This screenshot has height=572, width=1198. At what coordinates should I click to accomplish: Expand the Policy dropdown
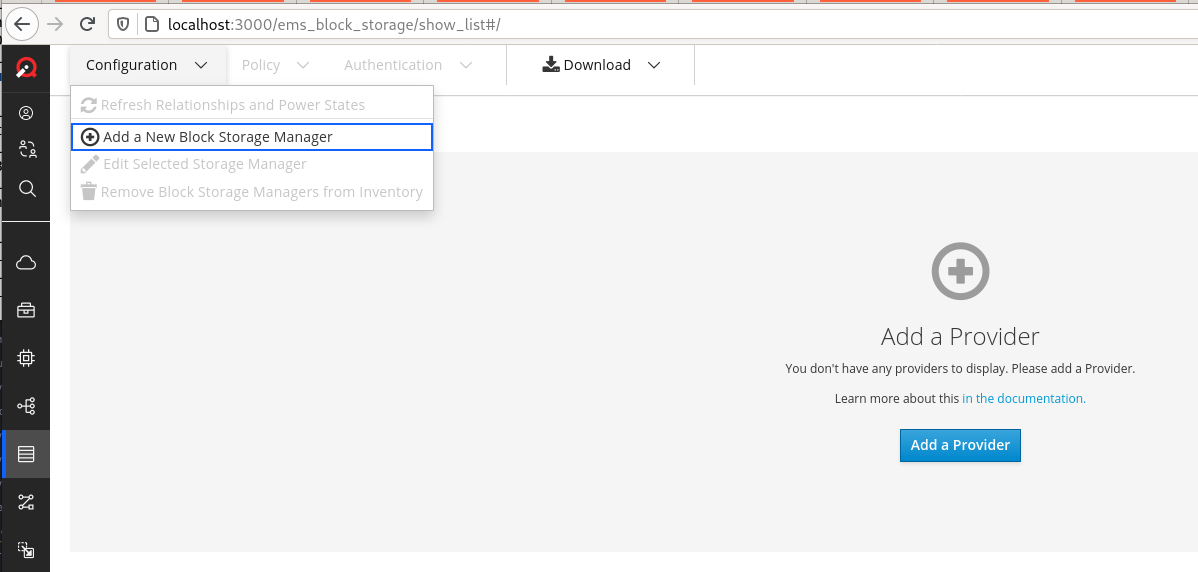click(275, 65)
